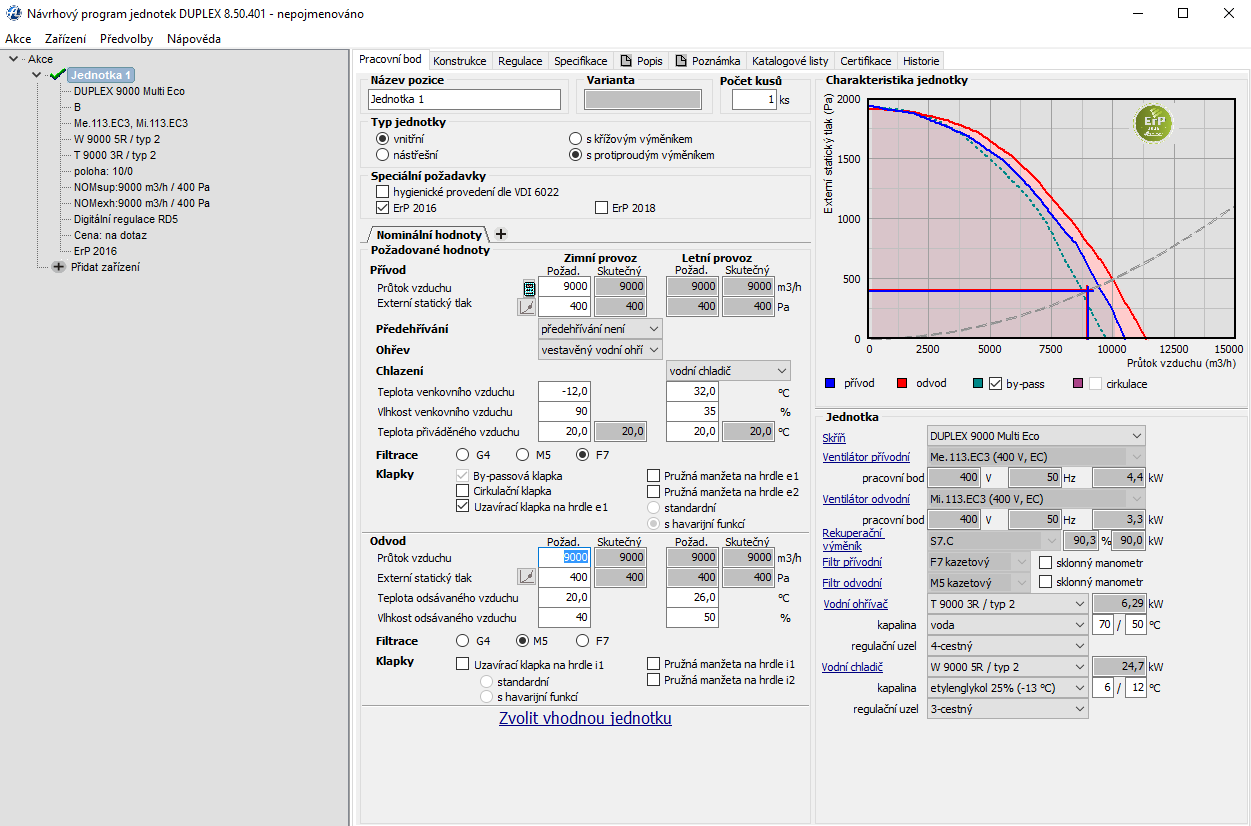Enable the Cirkulační klapka checkbox
The height and width of the screenshot is (826, 1251).
click(462, 491)
